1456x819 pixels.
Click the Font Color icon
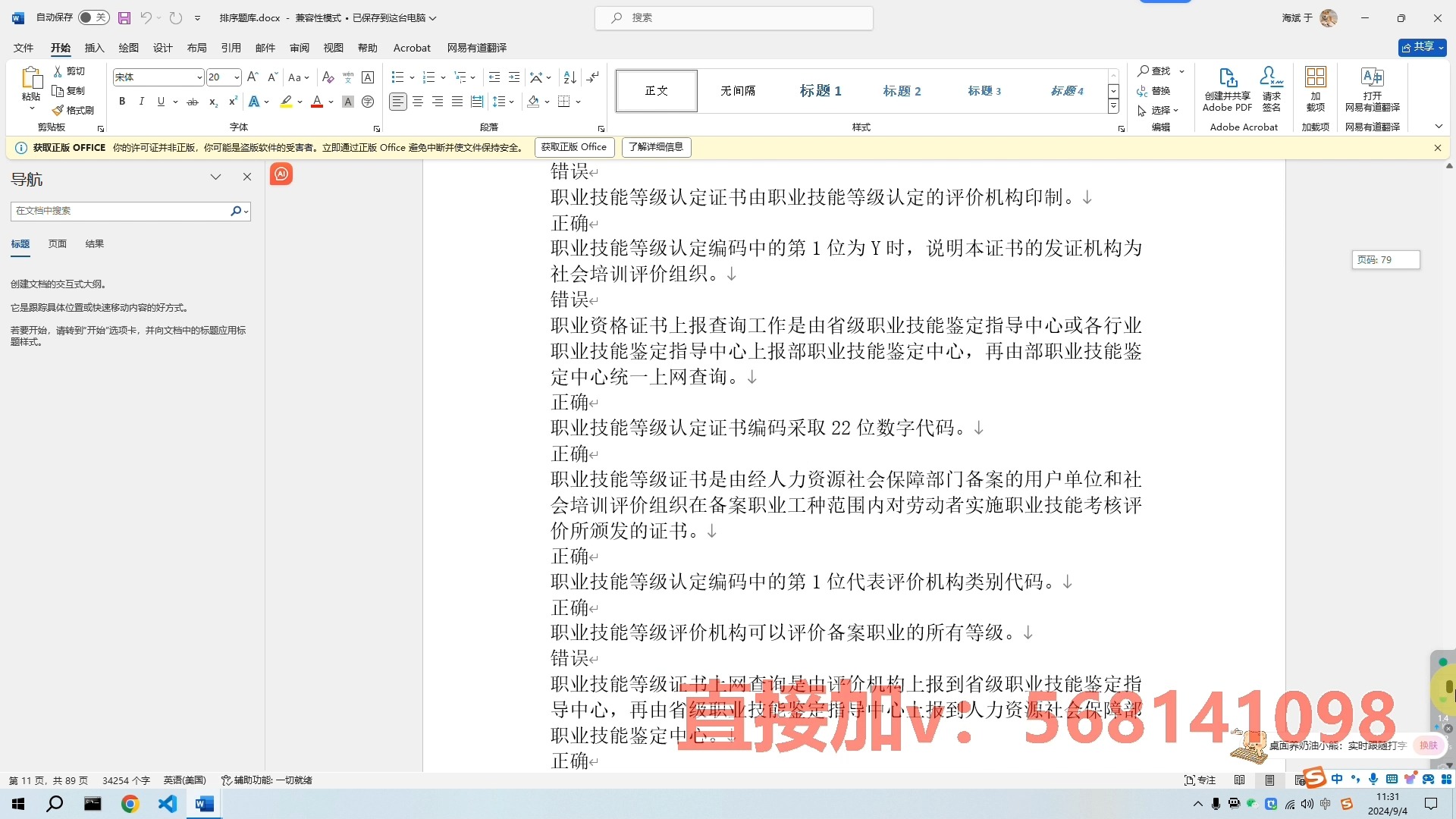coord(317,101)
